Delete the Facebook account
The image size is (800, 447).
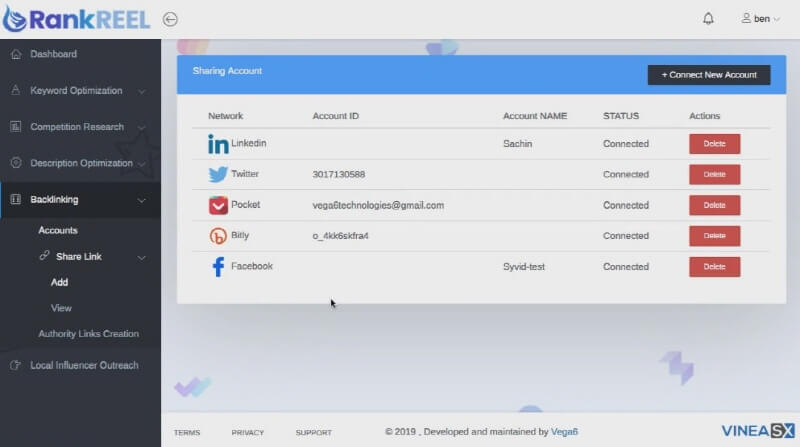point(714,266)
